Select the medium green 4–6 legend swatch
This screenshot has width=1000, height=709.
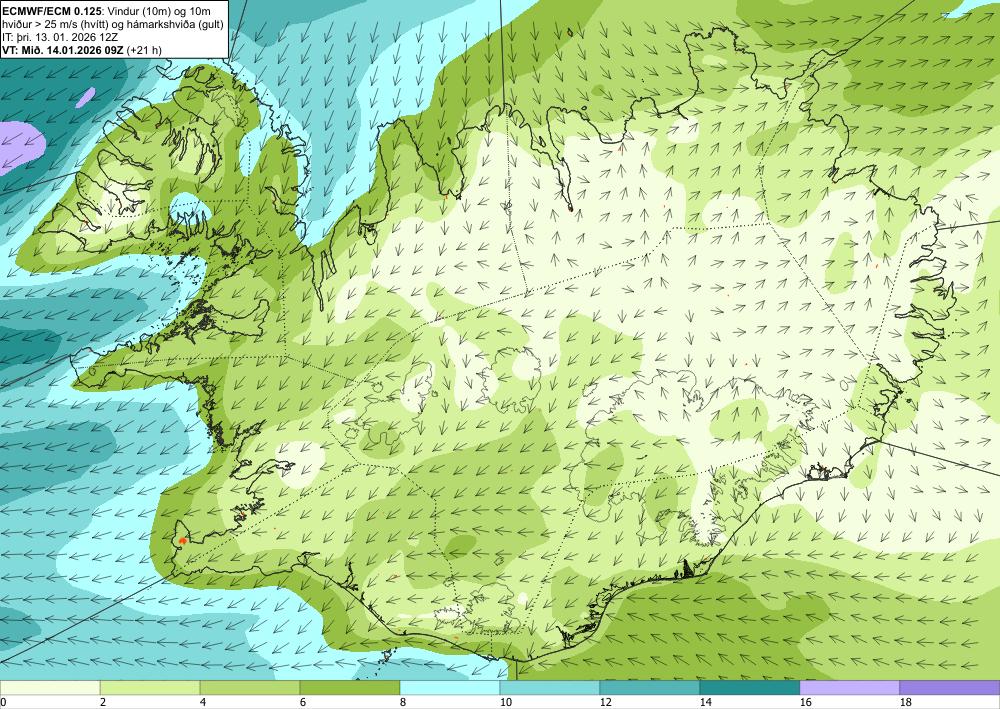(250, 687)
